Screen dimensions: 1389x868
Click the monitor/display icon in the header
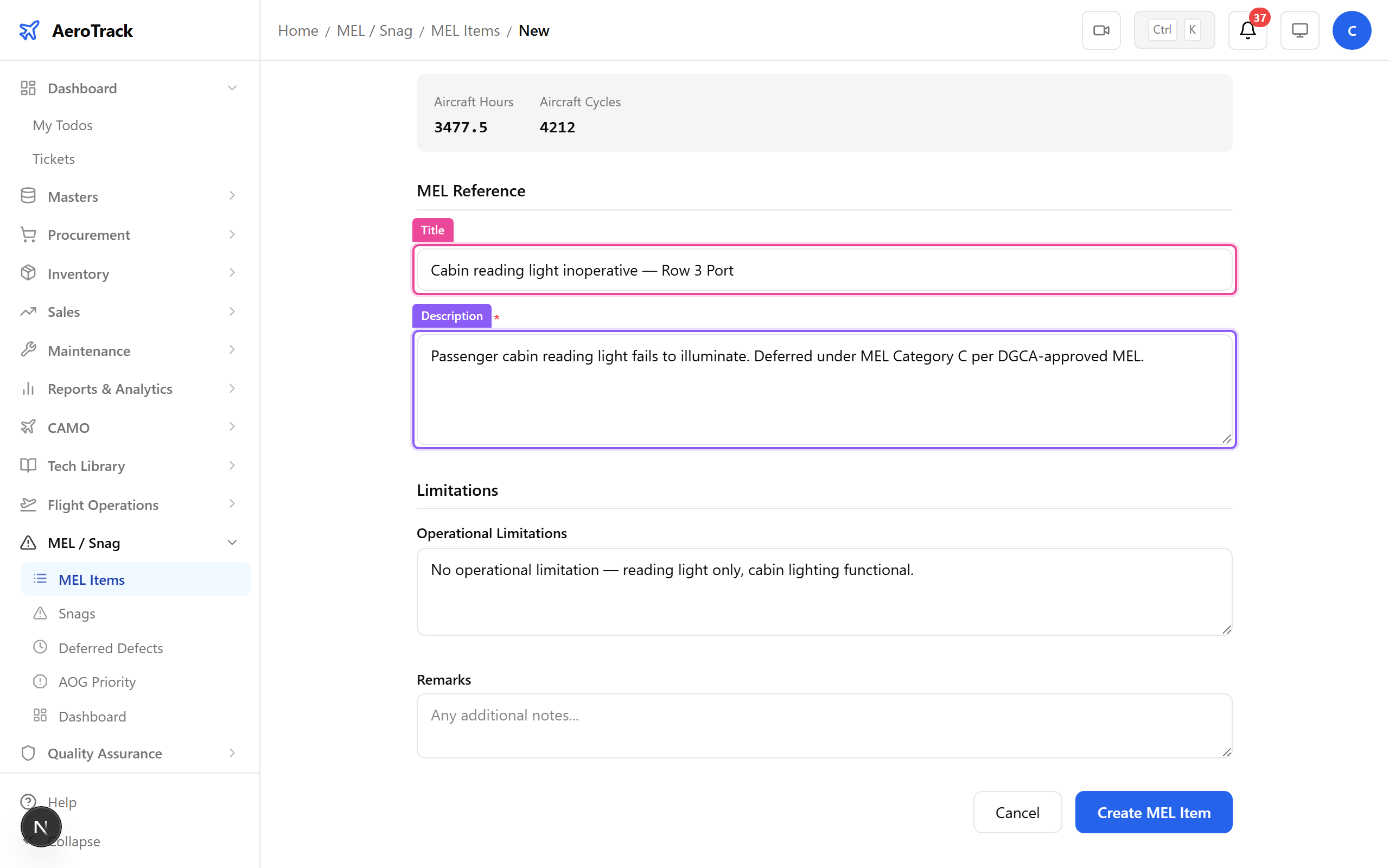tap(1299, 30)
